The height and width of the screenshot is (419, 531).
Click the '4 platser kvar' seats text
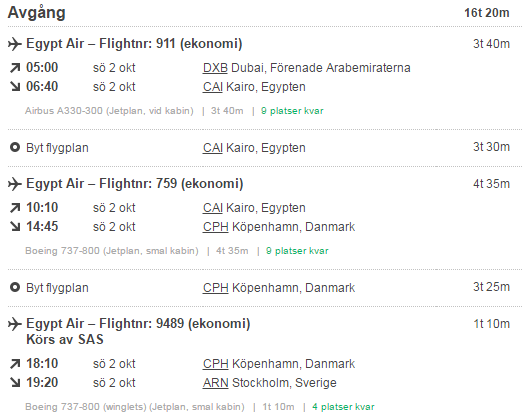343,407
